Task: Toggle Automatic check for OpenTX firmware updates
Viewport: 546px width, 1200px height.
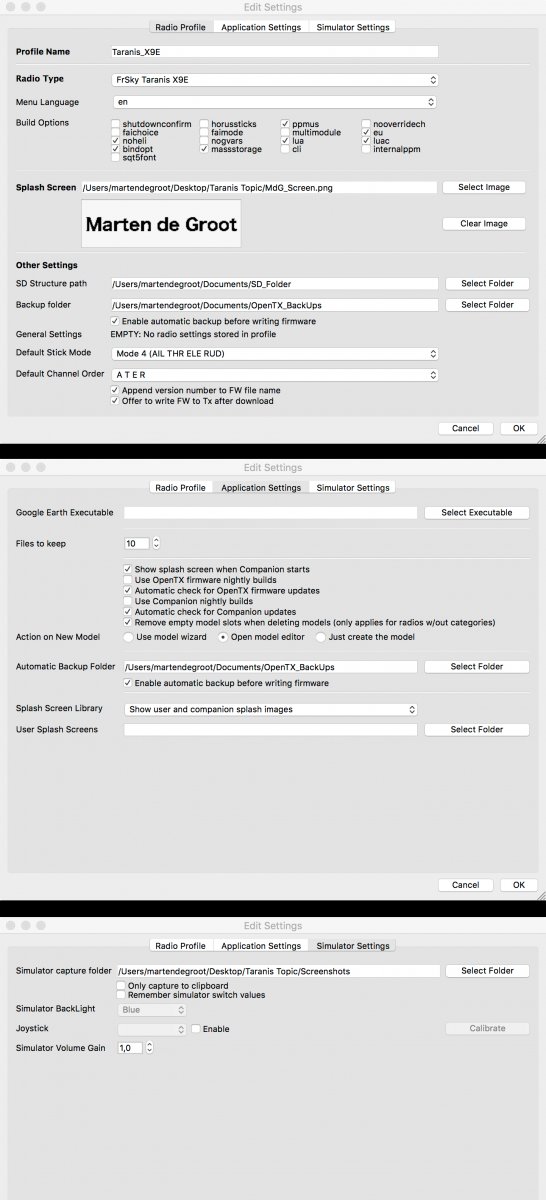Action: pyautogui.click(x=128, y=591)
